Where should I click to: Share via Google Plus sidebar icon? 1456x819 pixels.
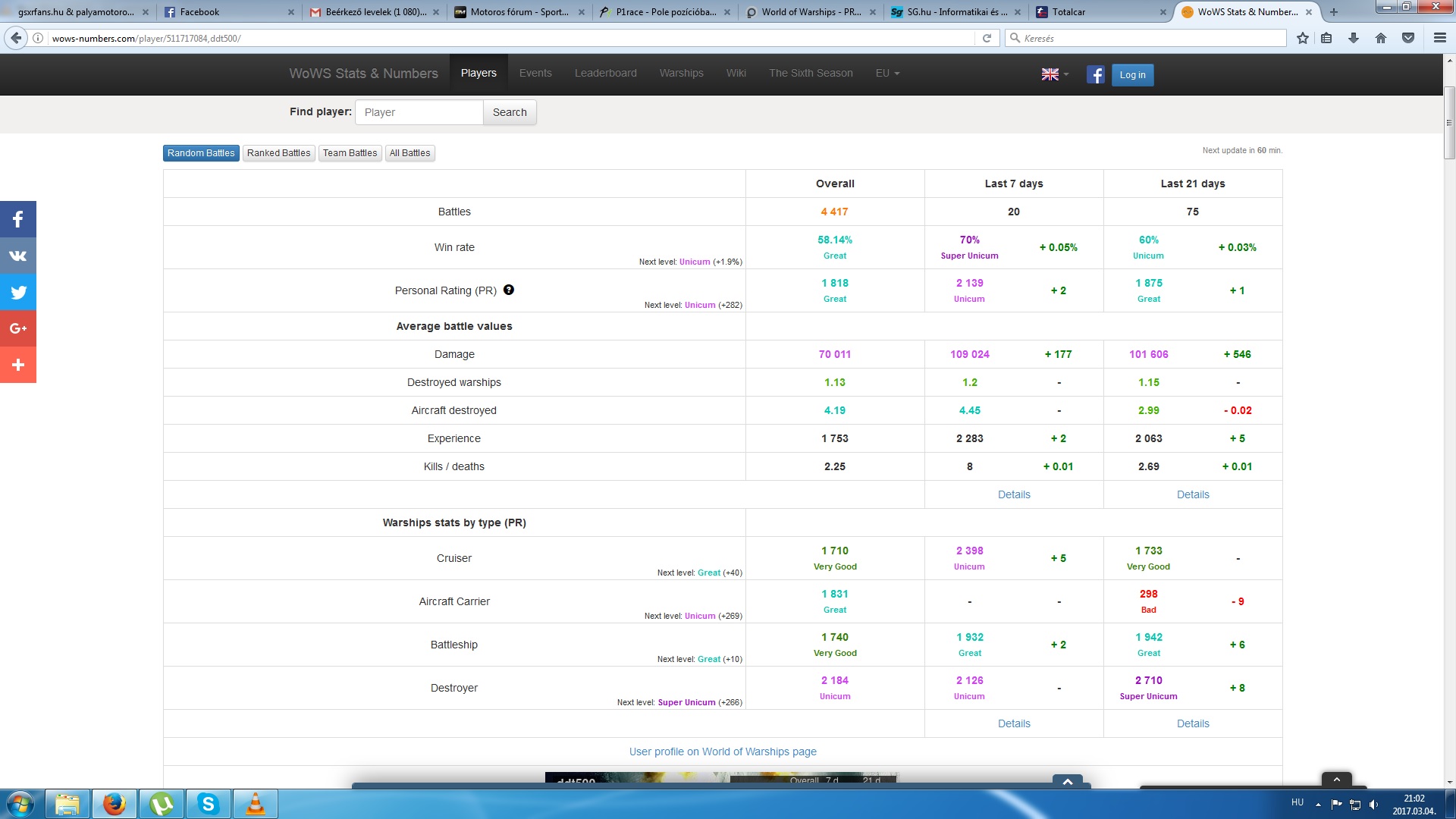tap(18, 328)
